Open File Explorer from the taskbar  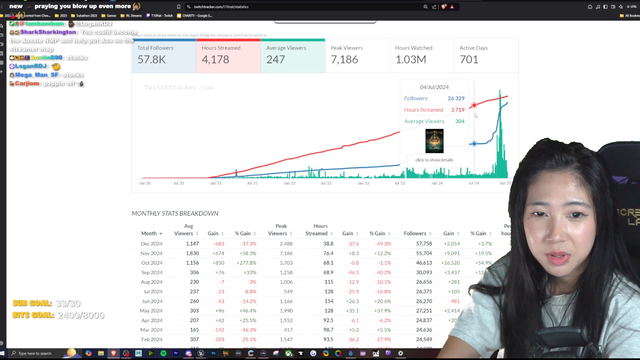point(101,353)
